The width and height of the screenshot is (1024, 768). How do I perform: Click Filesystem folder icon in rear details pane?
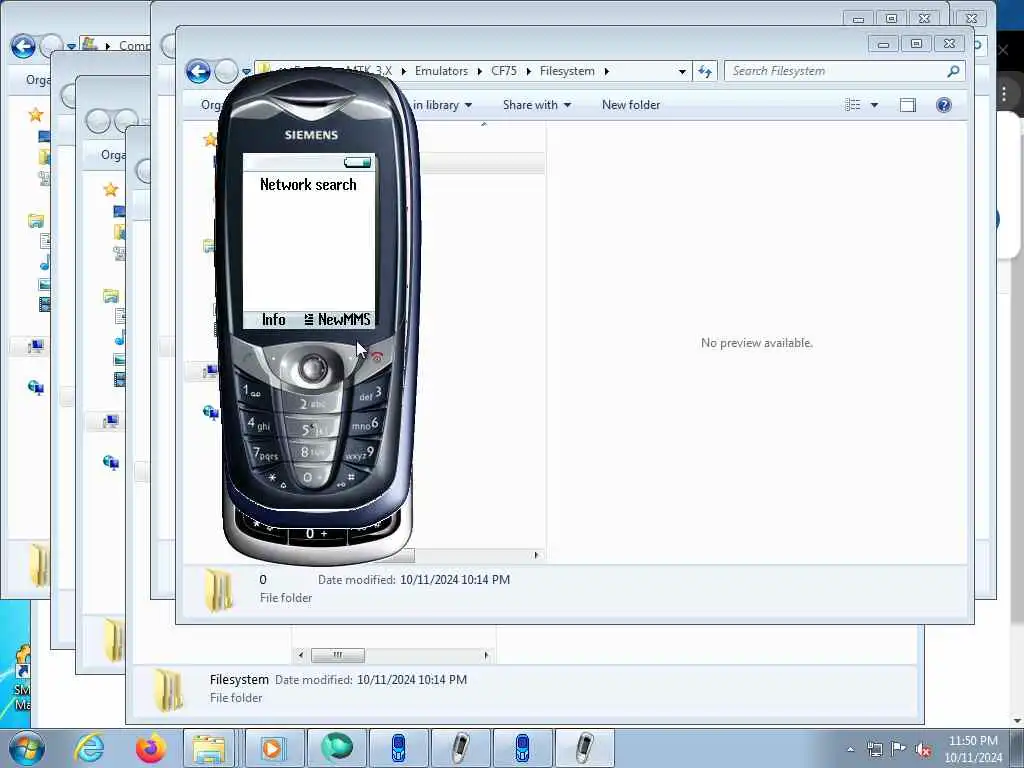[x=170, y=690]
